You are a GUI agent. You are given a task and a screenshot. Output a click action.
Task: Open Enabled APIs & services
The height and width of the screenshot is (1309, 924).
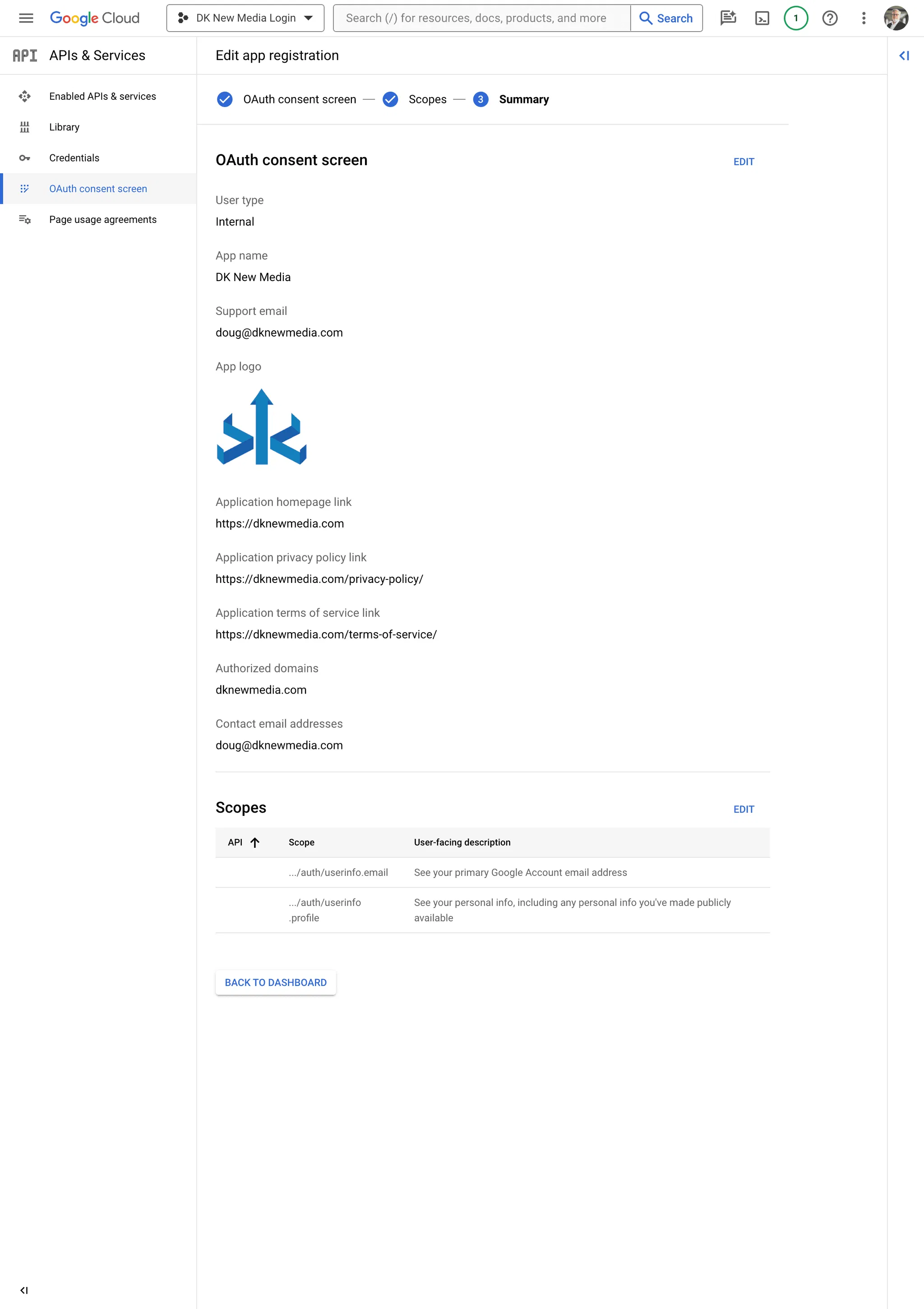pos(102,97)
